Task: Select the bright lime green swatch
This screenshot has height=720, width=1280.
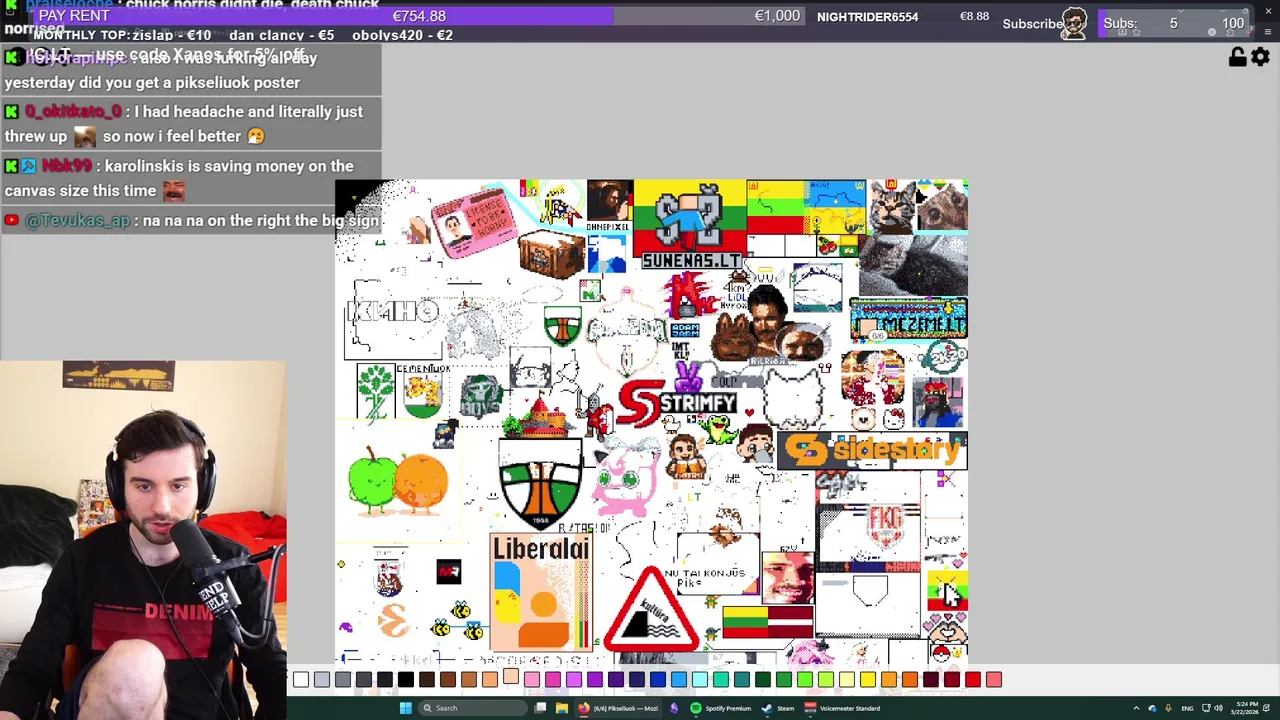Action: (805, 680)
